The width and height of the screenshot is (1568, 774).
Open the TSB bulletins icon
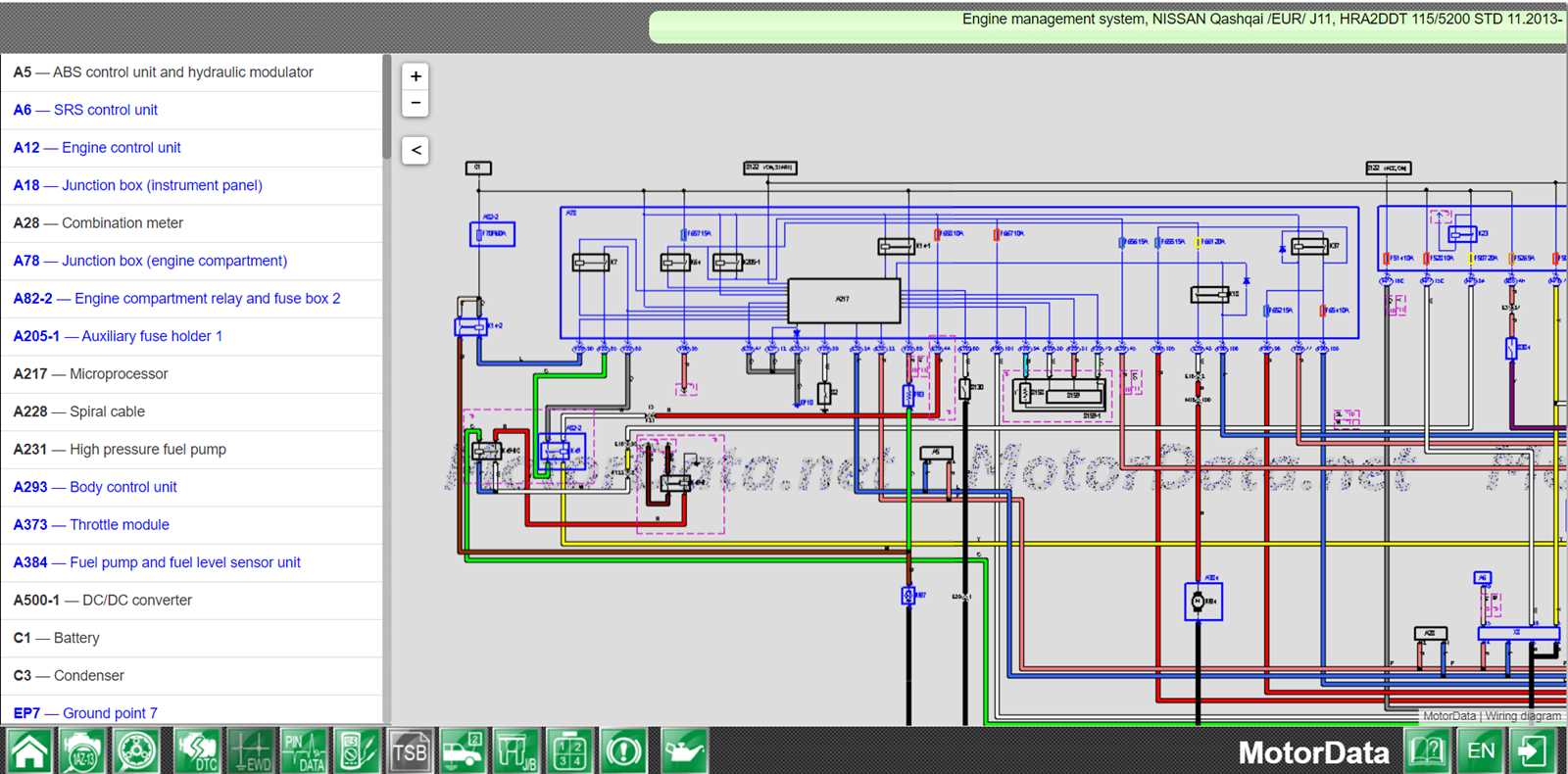pos(410,751)
